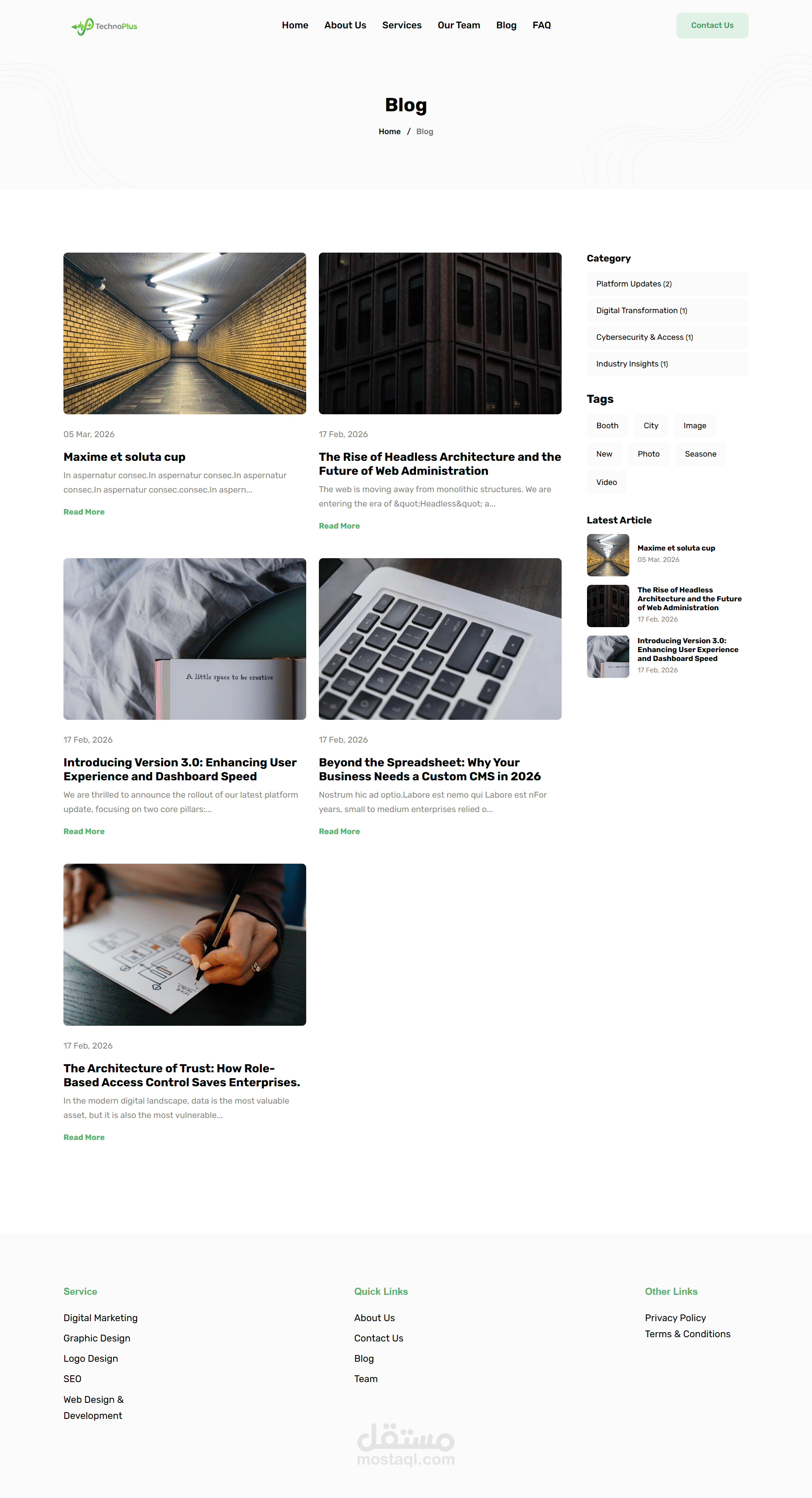Open the brick tunnel article thumbnail
Image resolution: width=812 pixels, height=1498 pixels.
(x=185, y=333)
